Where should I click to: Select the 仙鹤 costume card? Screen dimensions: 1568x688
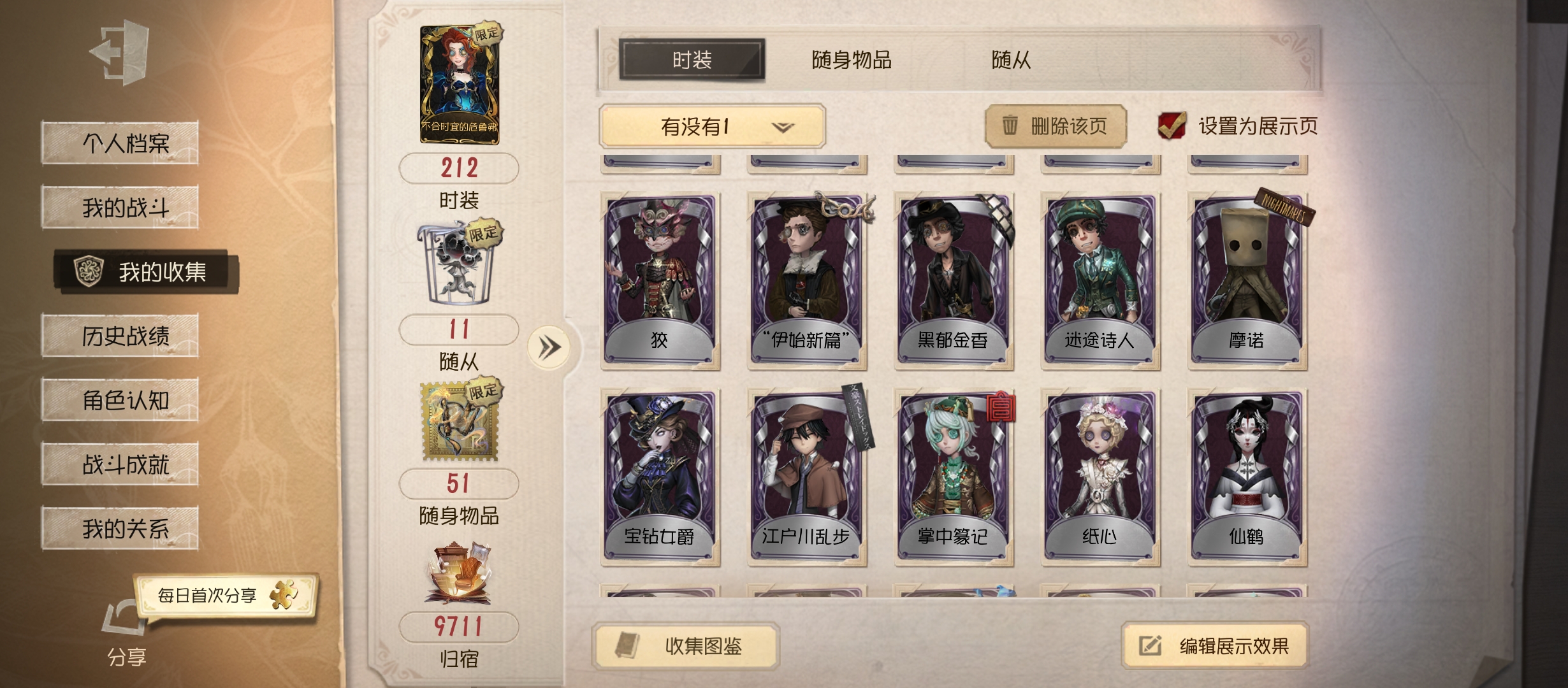click(1247, 478)
